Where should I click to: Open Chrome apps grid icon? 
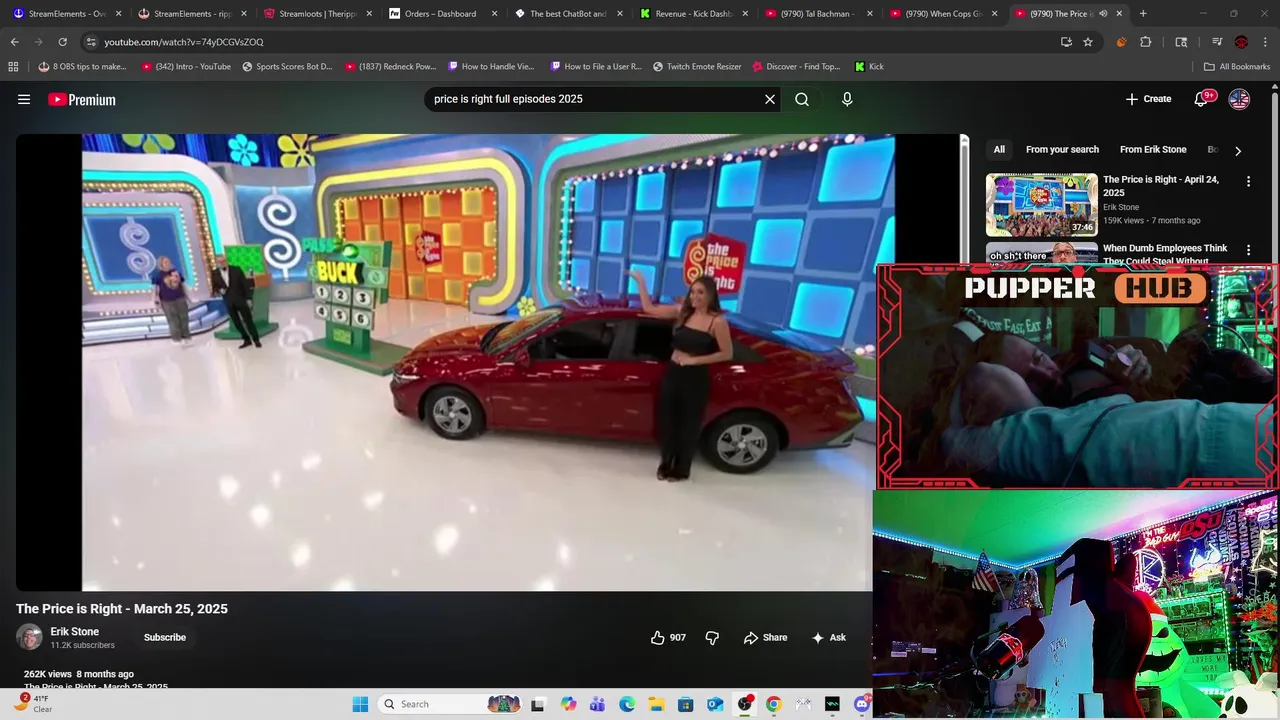(13, 66)
